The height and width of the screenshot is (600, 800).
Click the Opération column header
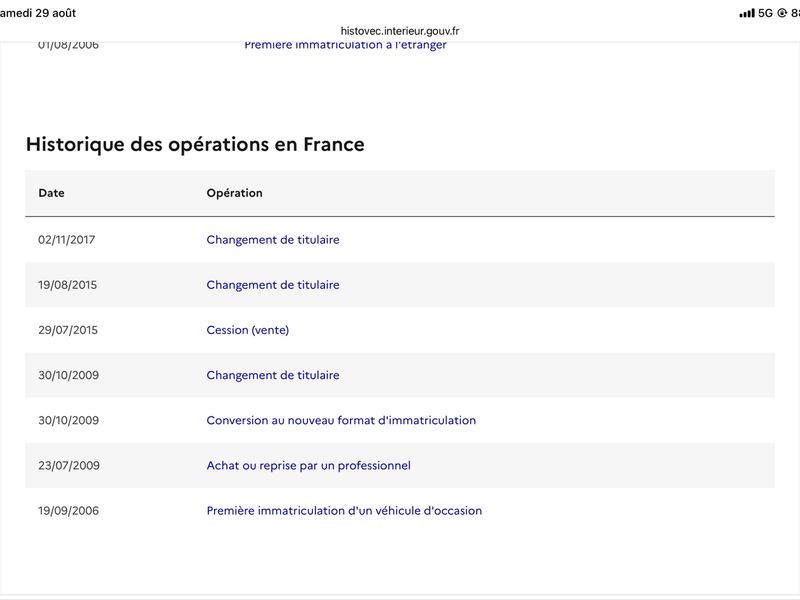(x=235, y=193)
